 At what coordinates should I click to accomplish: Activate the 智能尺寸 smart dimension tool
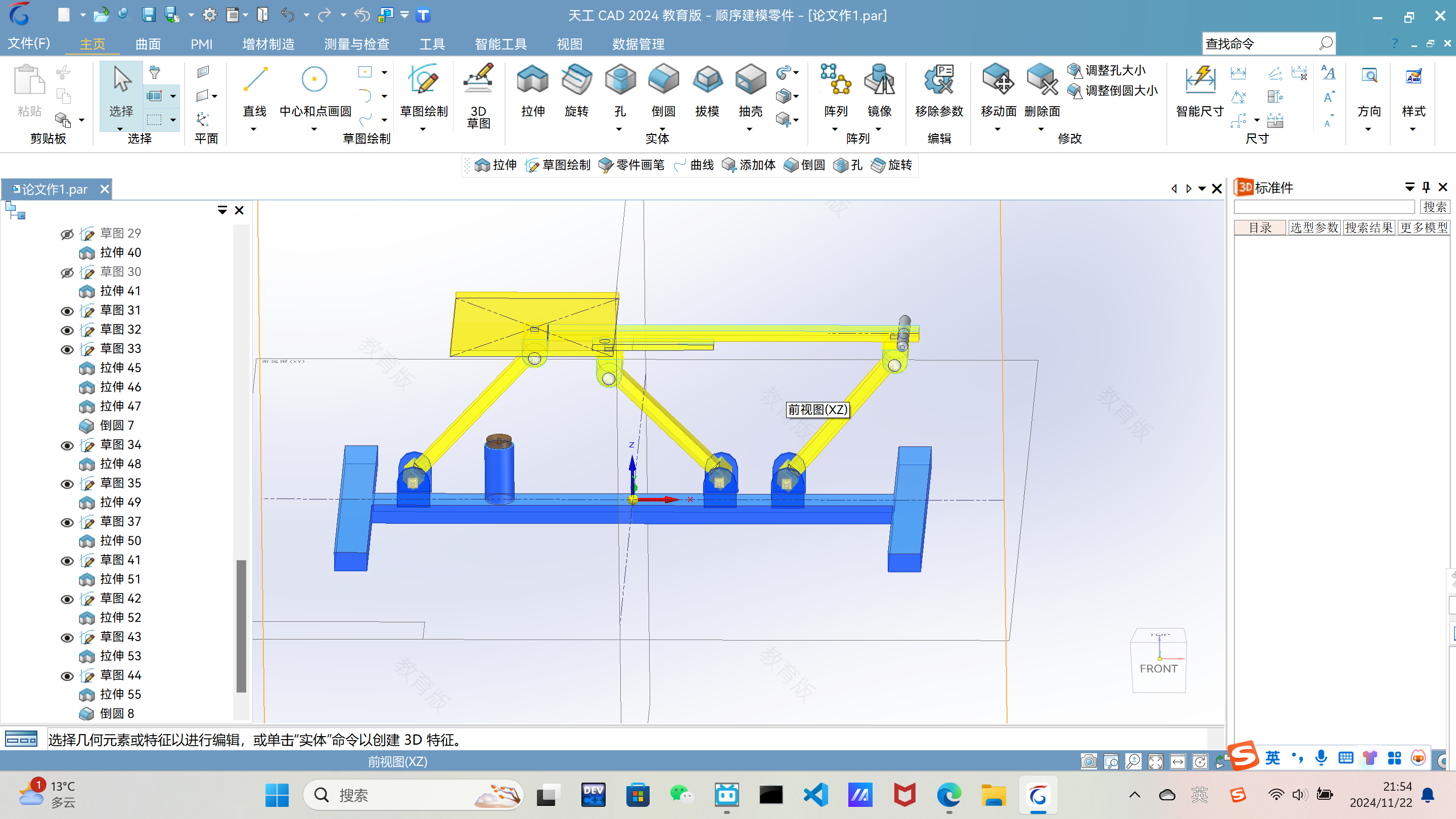coord(1199,90)
